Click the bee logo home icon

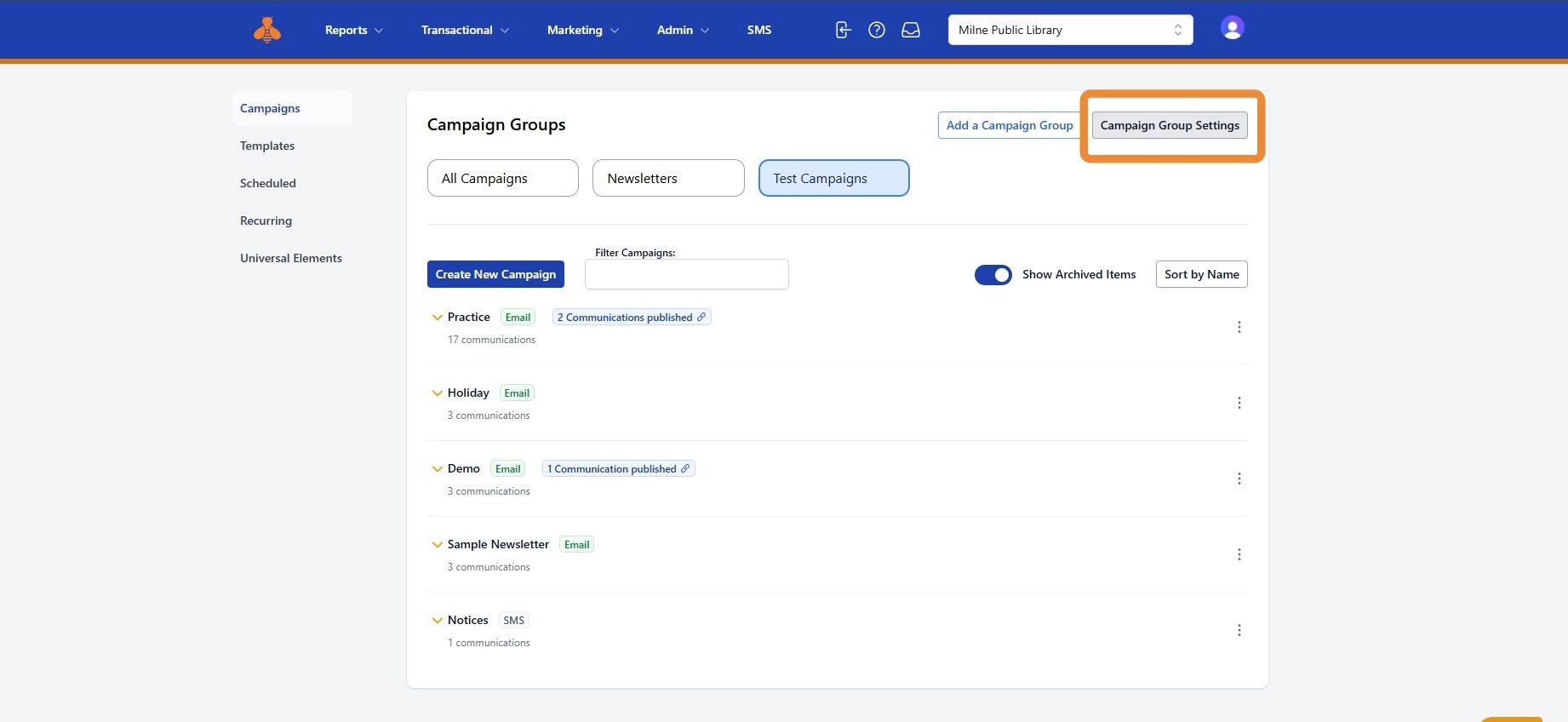[x=267, y=30]
